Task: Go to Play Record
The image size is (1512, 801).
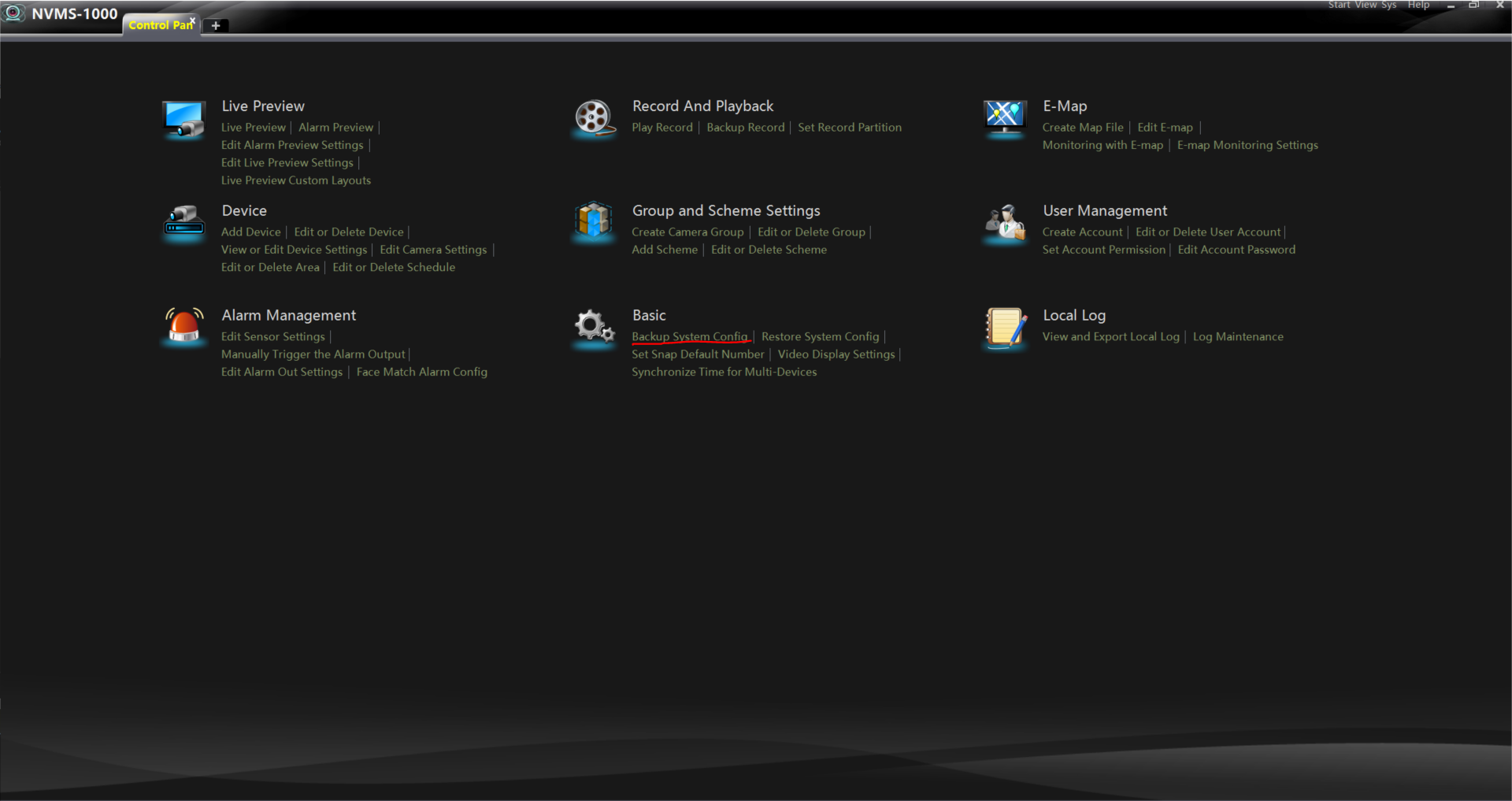Action: [x=661, y=127]
